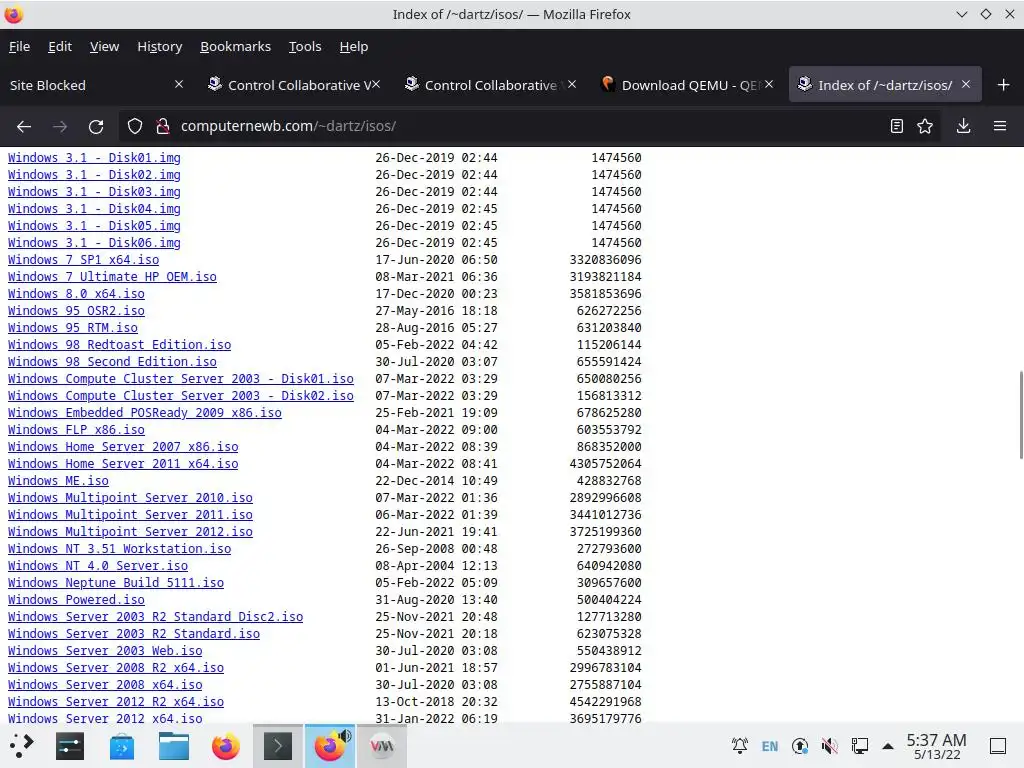This screenshot has height=768, width=1024.
Task: Download Windows Compute Cluster Server 2003 - Disk01.iso
Action: 181,378
